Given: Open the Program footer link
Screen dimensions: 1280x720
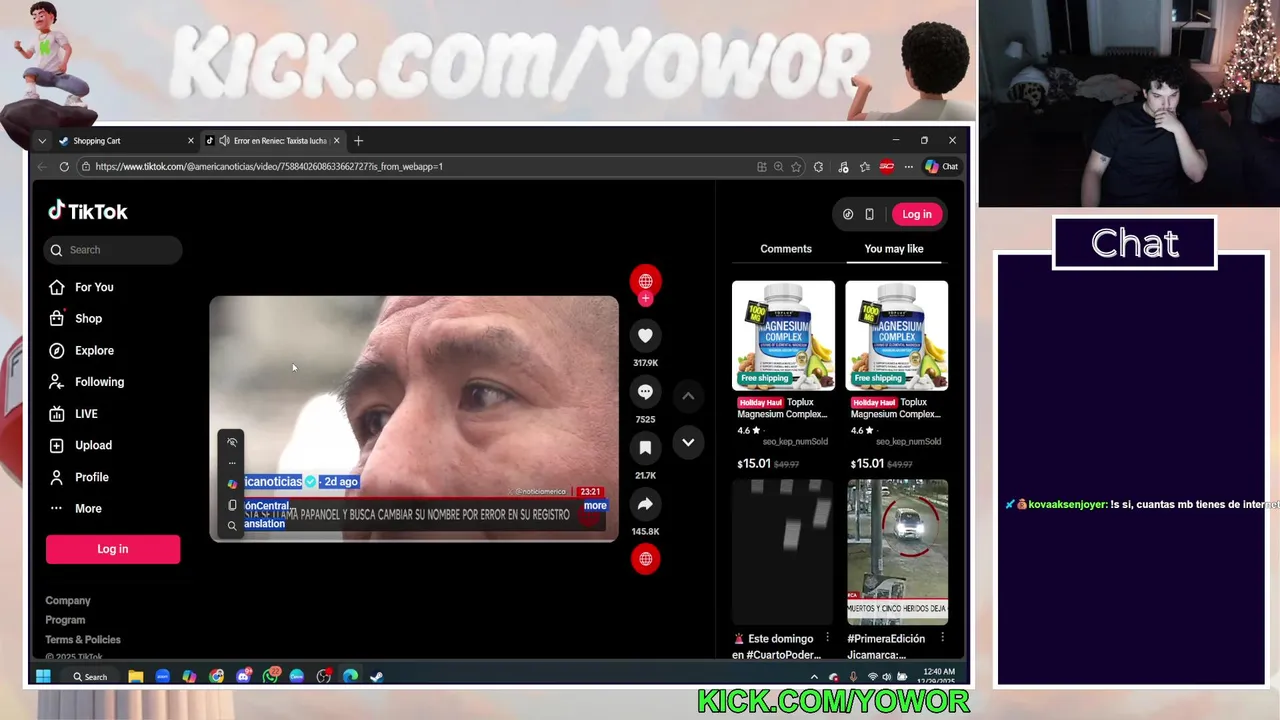Looking at the screenshot, I should tap(65, 620).
